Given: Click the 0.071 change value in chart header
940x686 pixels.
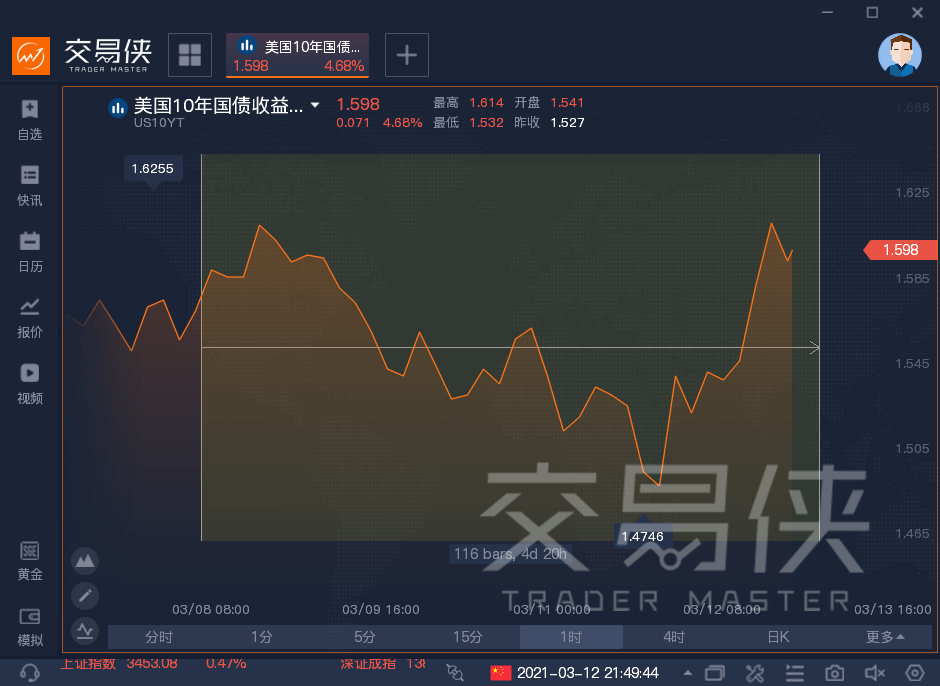Looking at the screenshot, I should (x=353, y=123).
